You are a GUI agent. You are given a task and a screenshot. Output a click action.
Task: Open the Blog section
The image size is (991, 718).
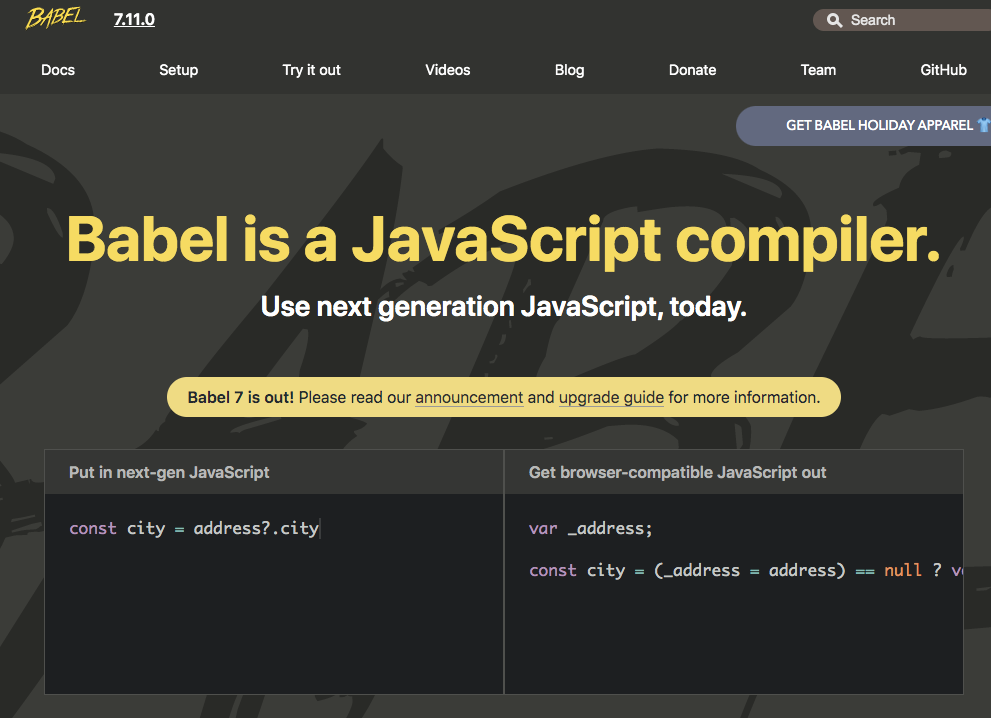[x=569, y=70]
